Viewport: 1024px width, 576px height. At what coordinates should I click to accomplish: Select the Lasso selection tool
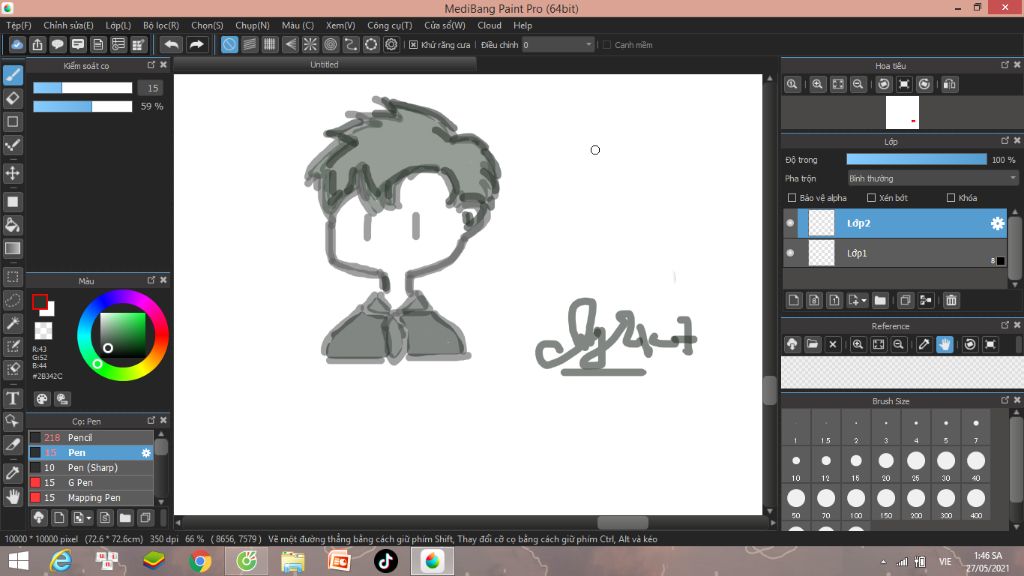13,300
